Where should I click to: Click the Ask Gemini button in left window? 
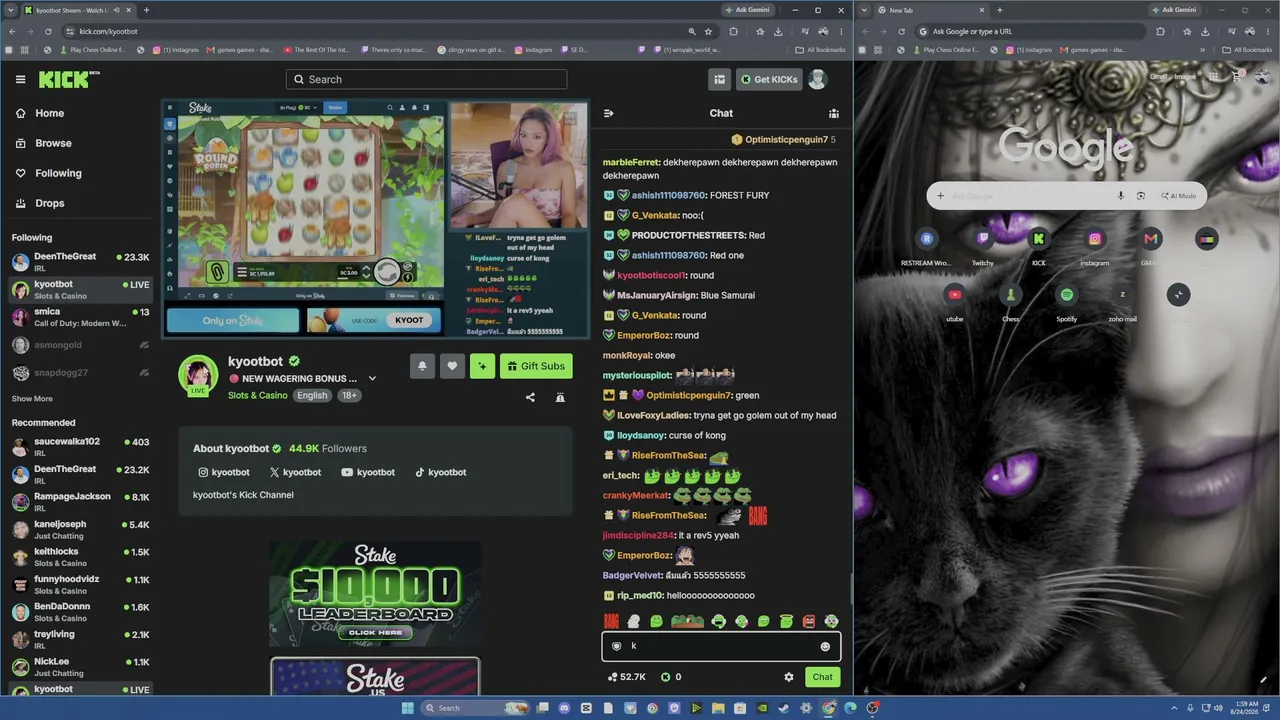tap(749, 10)
